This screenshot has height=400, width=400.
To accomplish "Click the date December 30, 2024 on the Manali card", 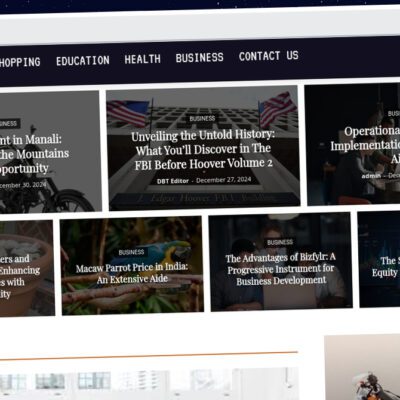I will [x=23, y=185].
